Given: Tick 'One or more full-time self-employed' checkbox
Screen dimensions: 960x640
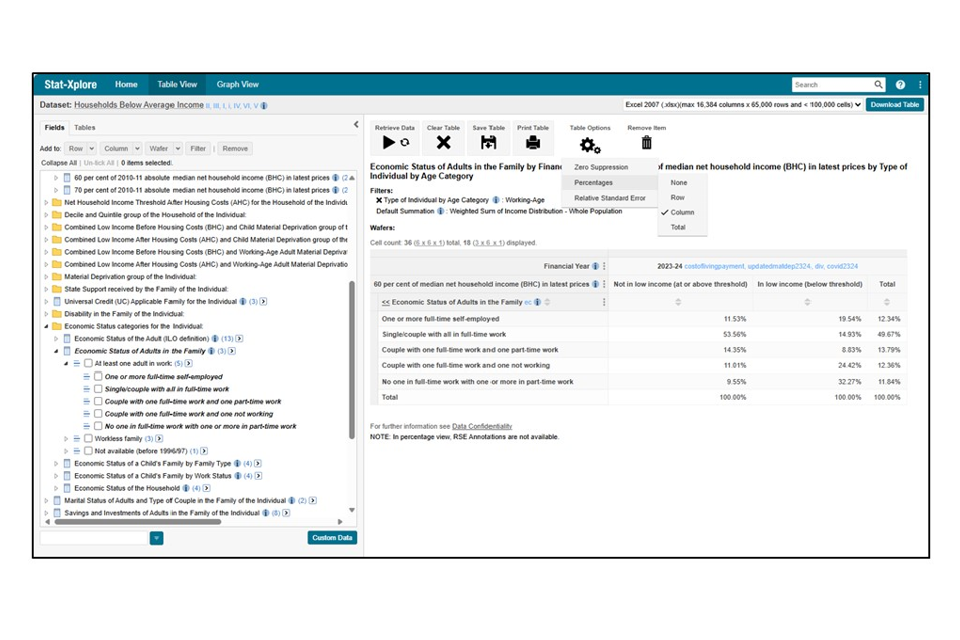Looking at the screenshot, I should 98,377.
